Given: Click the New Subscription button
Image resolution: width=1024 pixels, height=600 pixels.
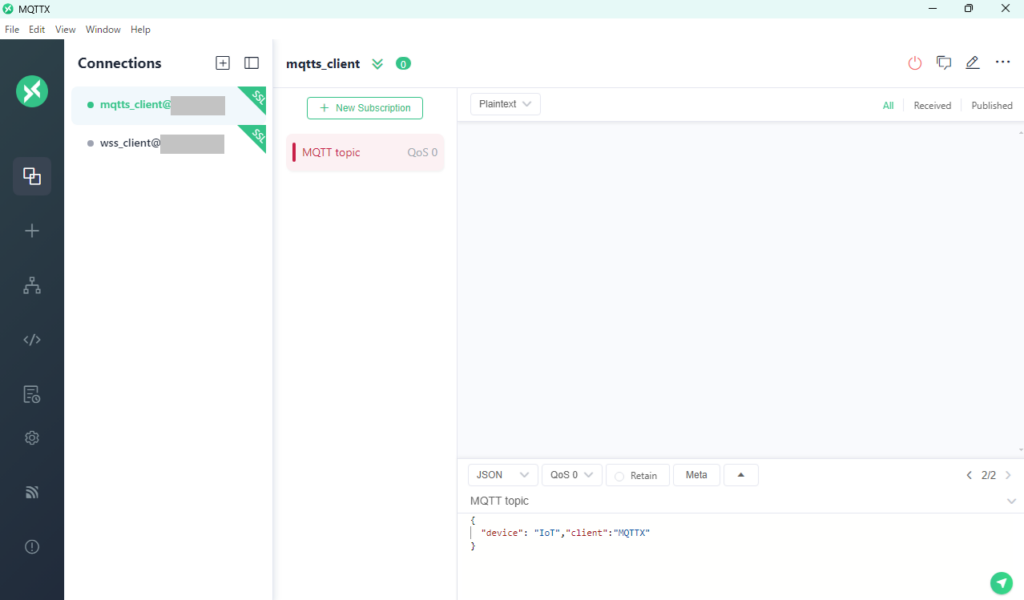Looking at the screenshot, I should (365, 108).
